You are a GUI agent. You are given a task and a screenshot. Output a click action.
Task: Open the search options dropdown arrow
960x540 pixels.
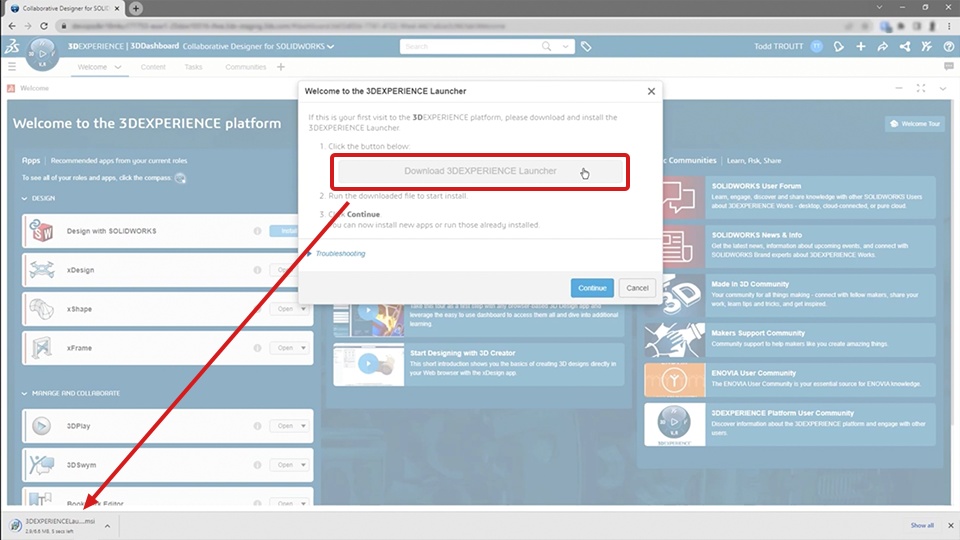(x=565, y=47)
